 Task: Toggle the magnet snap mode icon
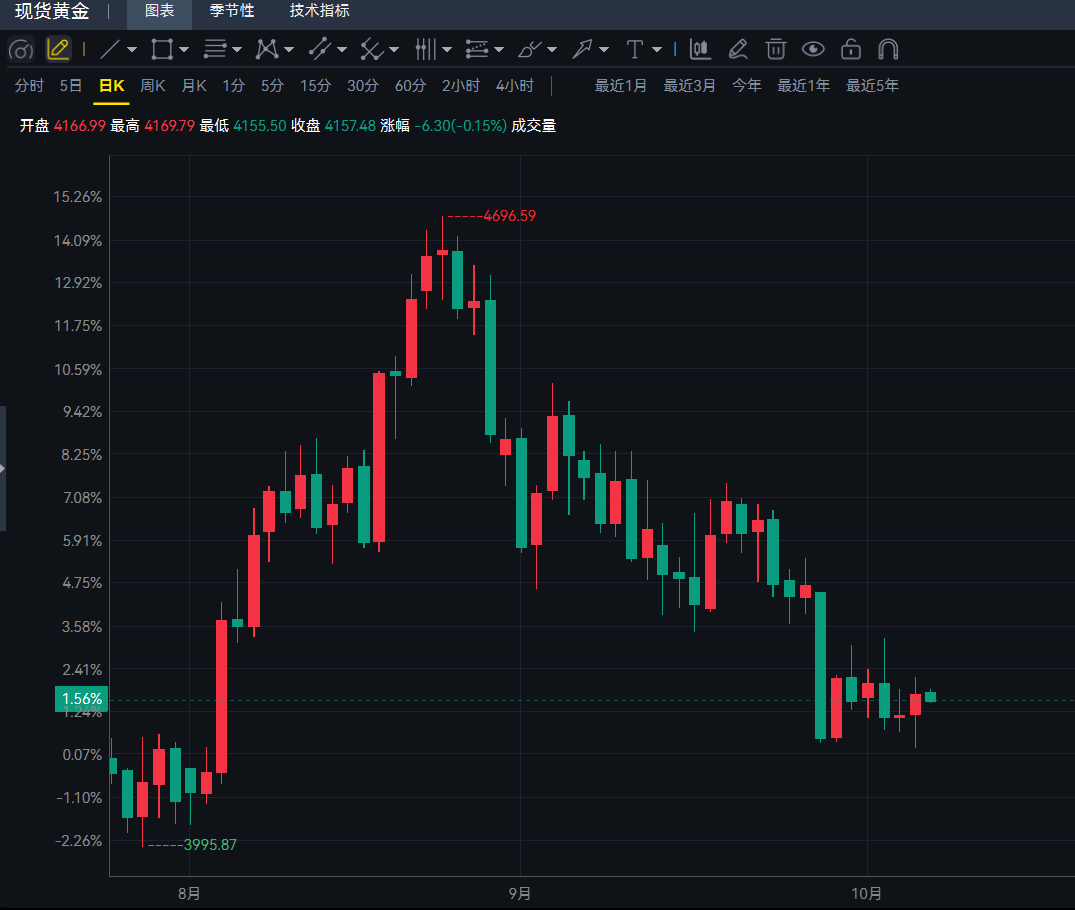tap(889, 49)
